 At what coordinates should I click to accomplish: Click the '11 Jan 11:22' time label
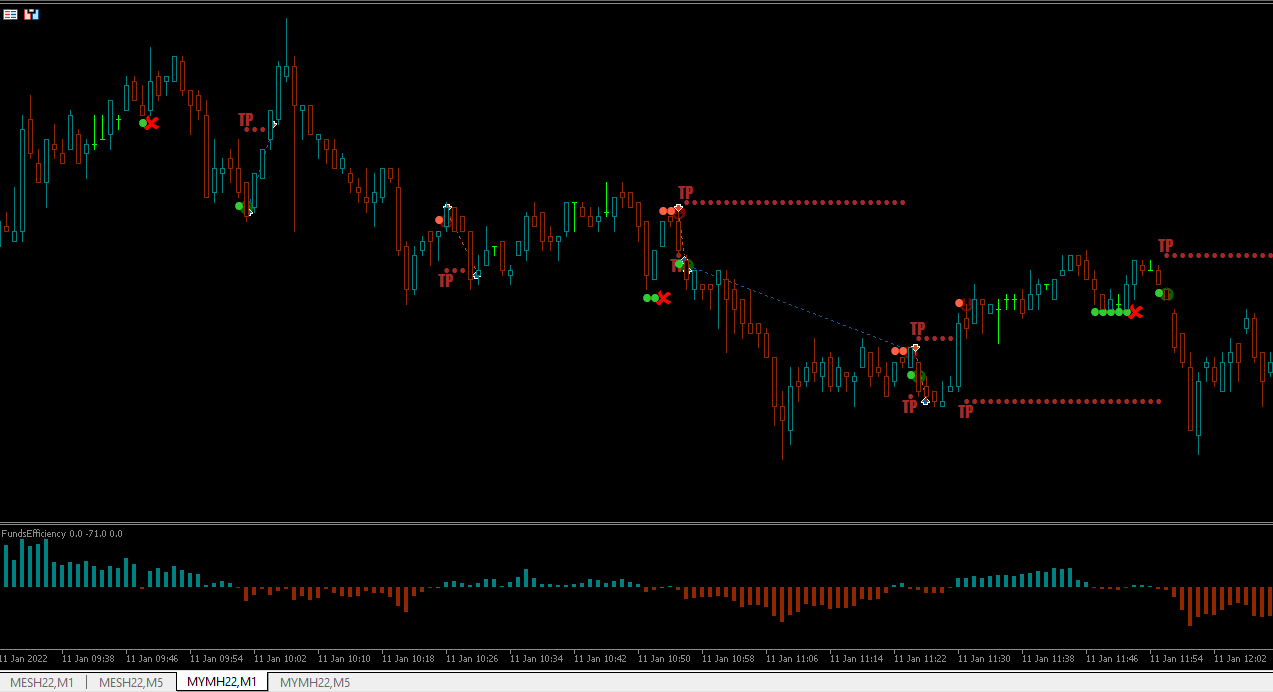(920, 659)
